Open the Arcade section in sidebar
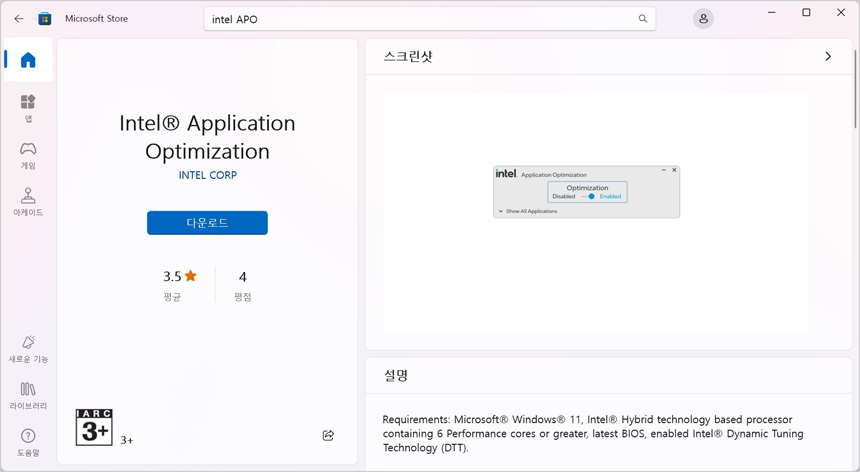 28,202
